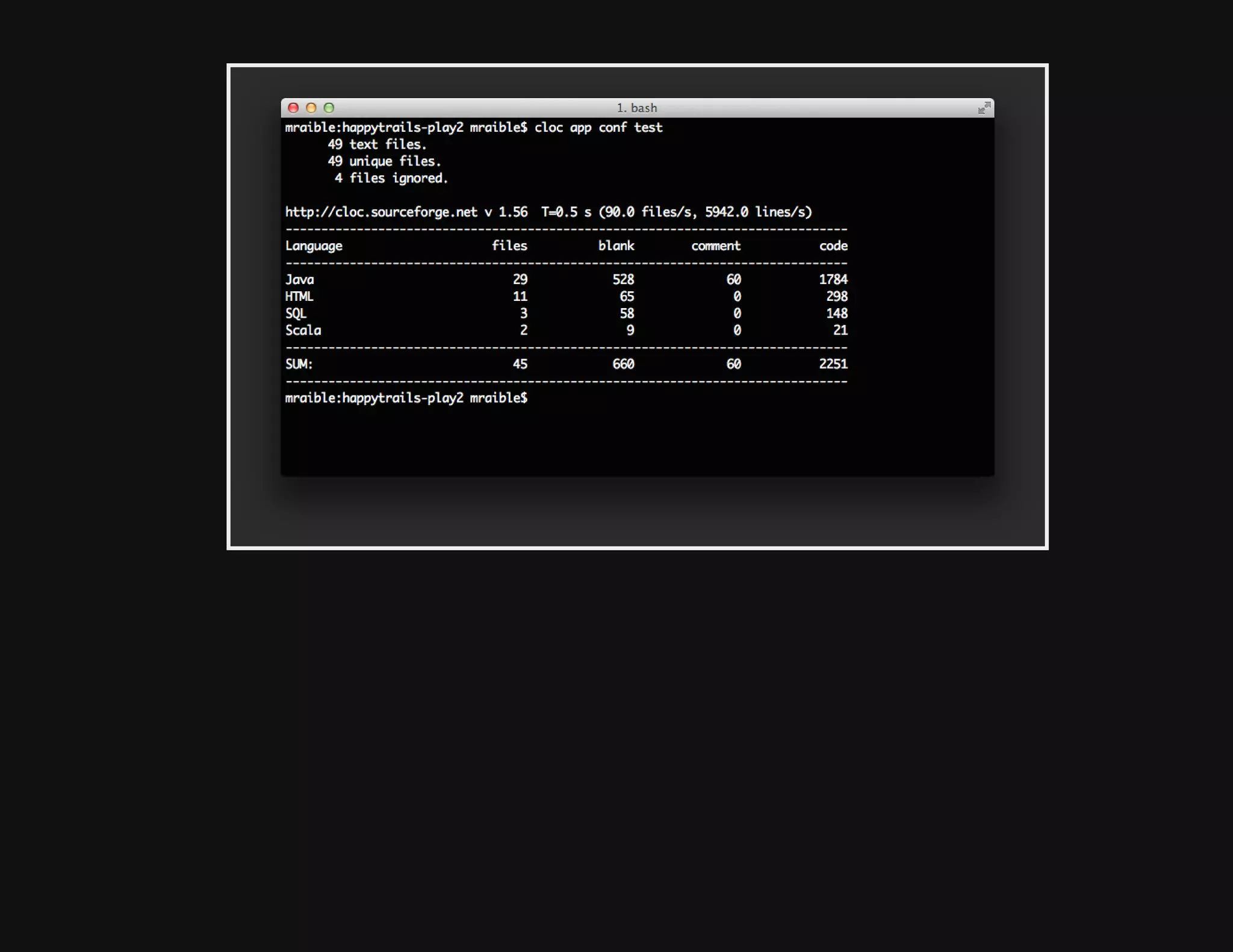Click the Java code count 1784
This screenshot has height=952, width=1233.
[833, 280]
